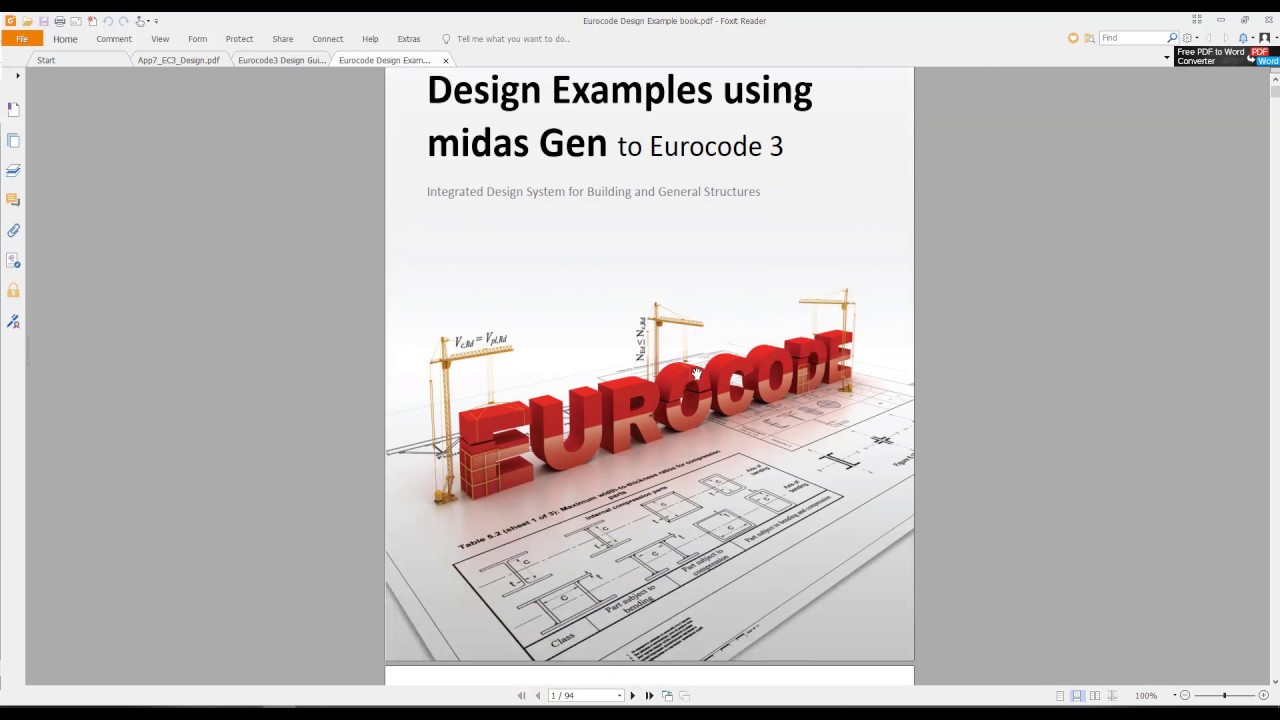Click the notification bell icon
Image resolution: width=1280 pixels, height=720 pixels.
tap(1243, 38)
